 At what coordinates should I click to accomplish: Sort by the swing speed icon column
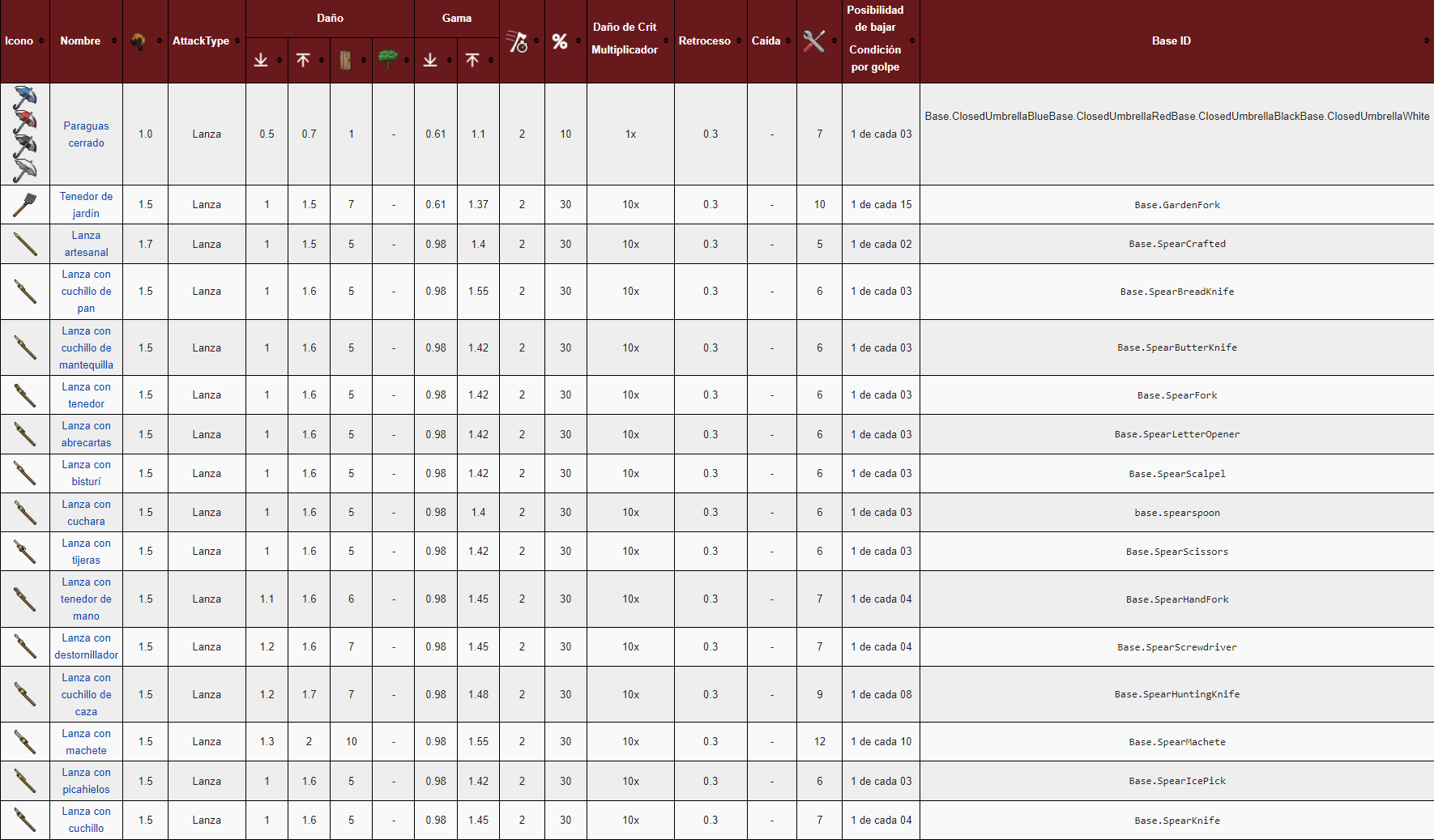pyautogui.click(x=517, y=41)
